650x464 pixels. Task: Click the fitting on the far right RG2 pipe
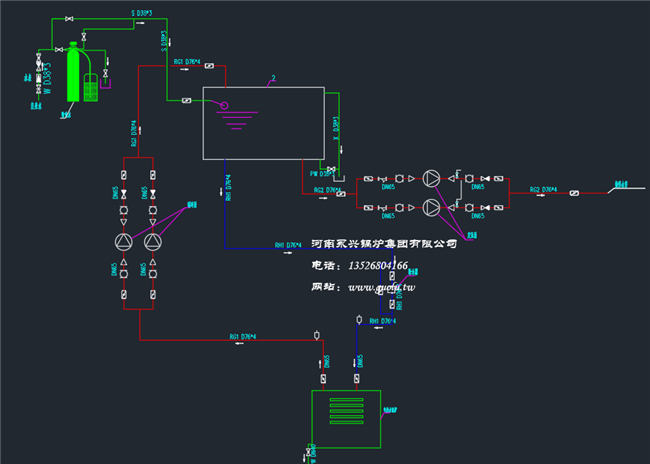[x=574, y=193]
